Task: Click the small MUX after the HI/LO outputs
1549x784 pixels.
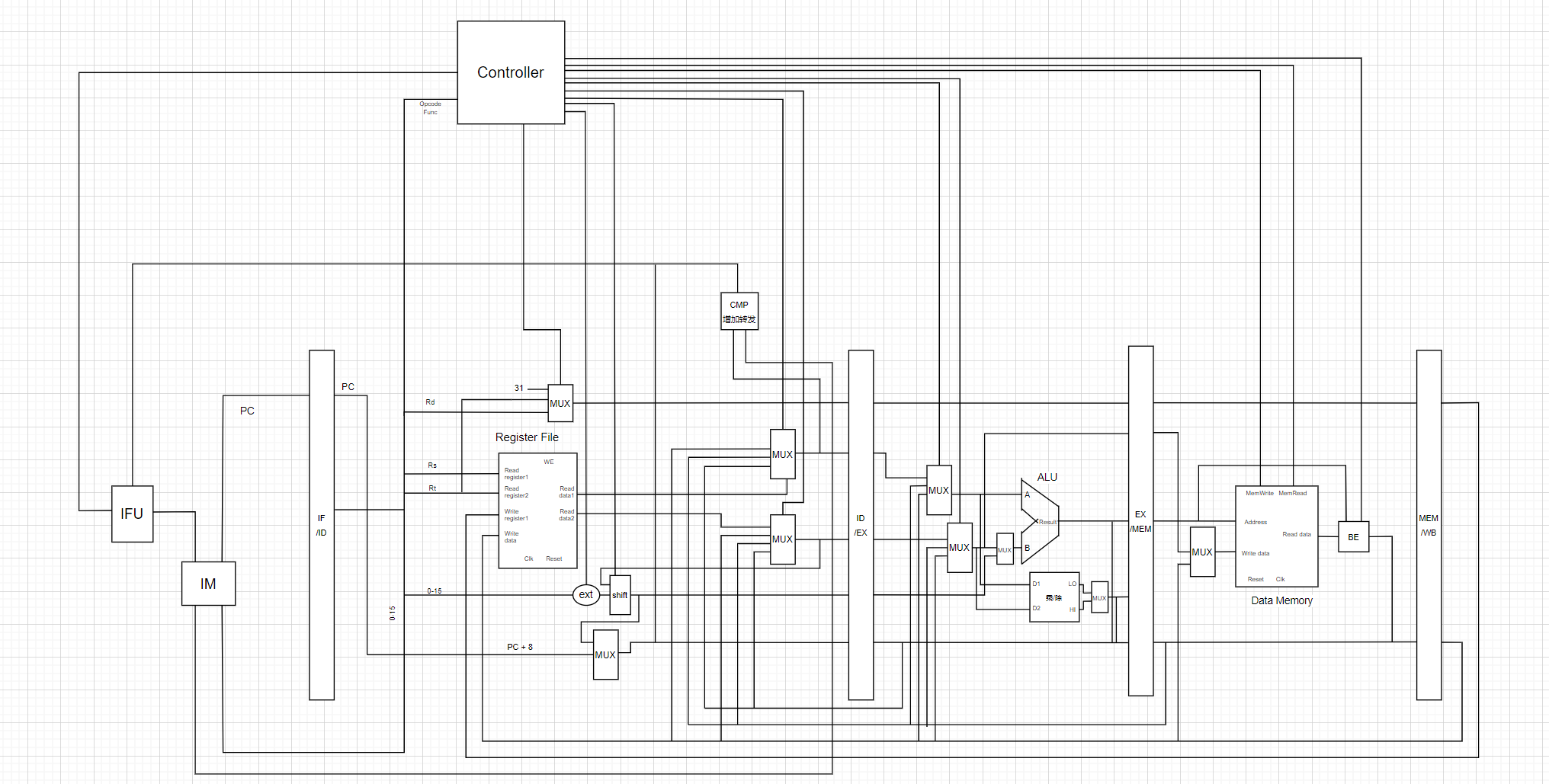Action: point(1099,597)
